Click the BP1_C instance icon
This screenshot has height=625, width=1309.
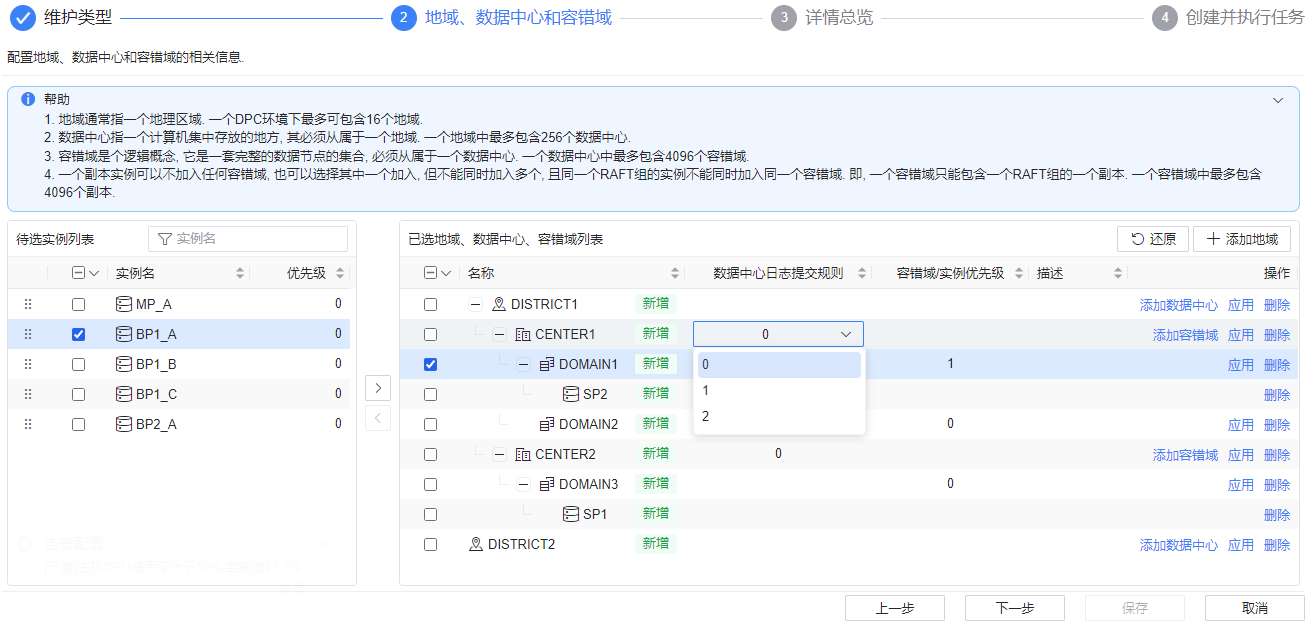coord(124,394)
